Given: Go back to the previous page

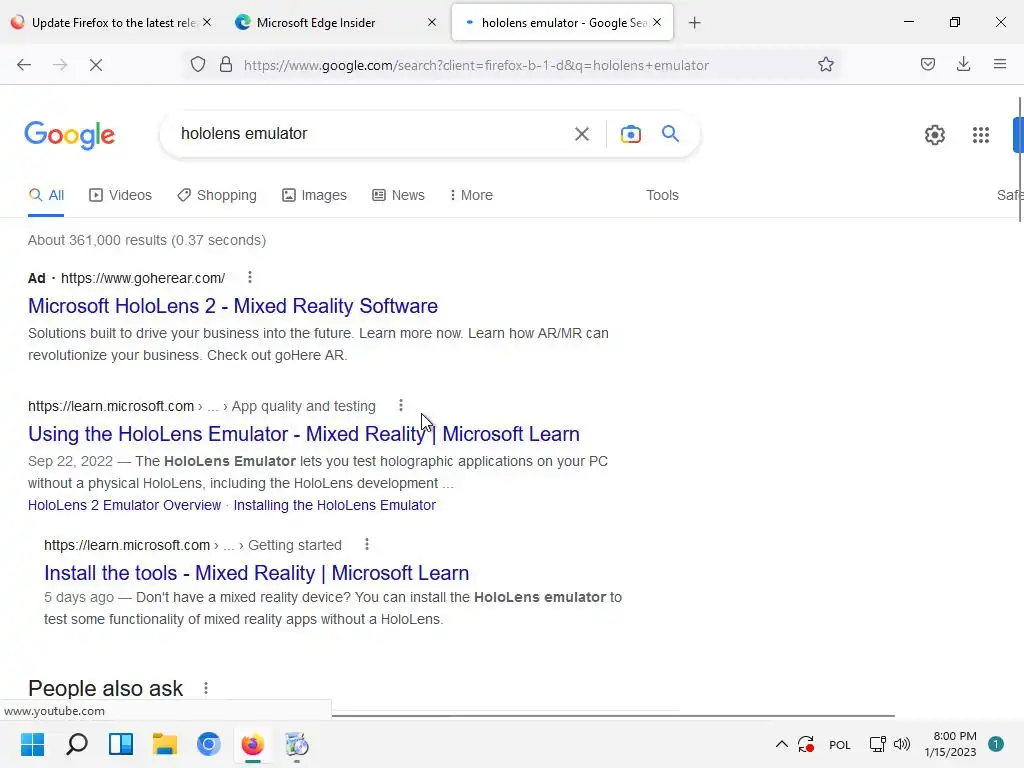Looking at the screenshot, I should pos(24,65).
